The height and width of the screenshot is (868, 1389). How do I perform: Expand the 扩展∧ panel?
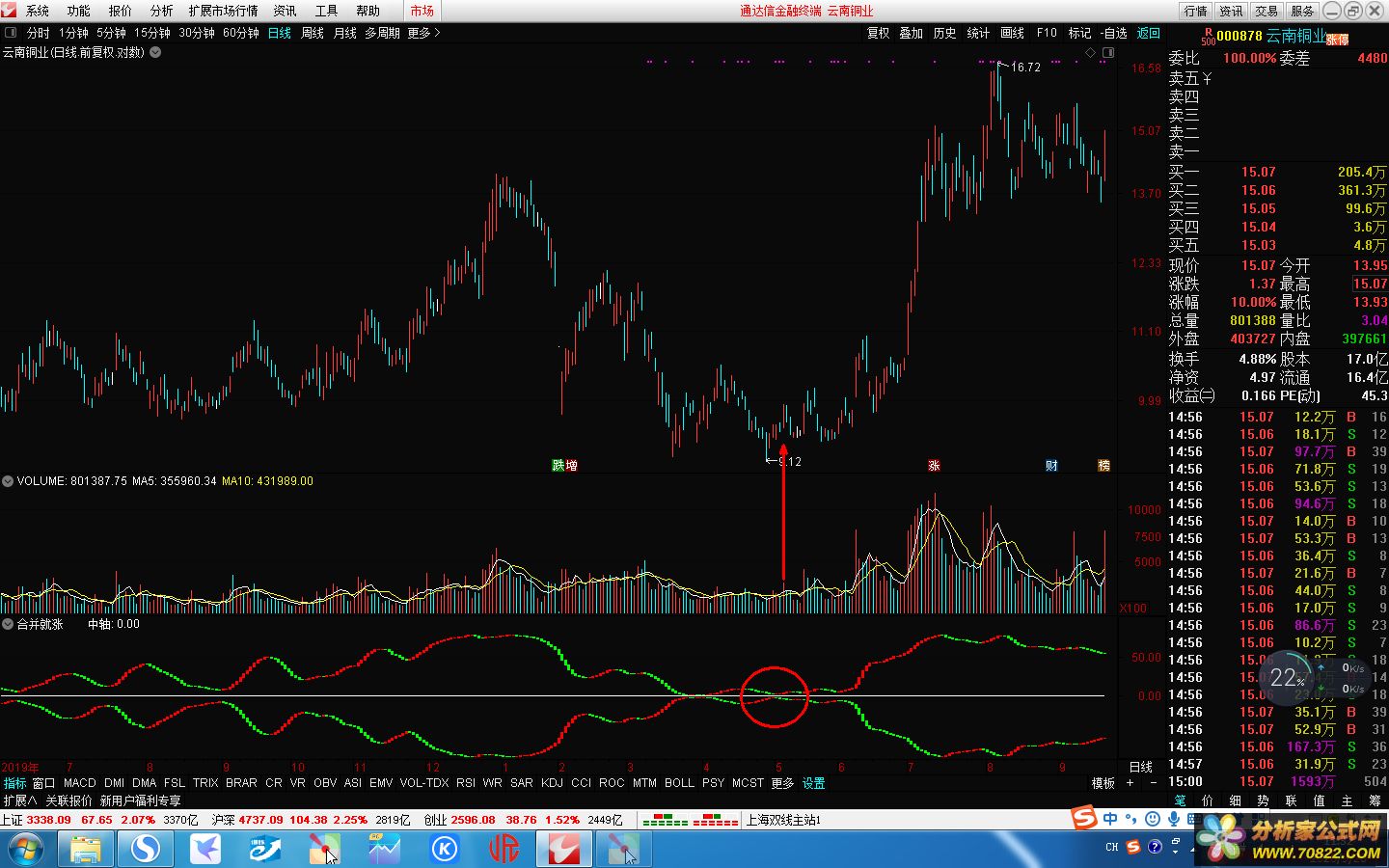[x=19, y=800]
